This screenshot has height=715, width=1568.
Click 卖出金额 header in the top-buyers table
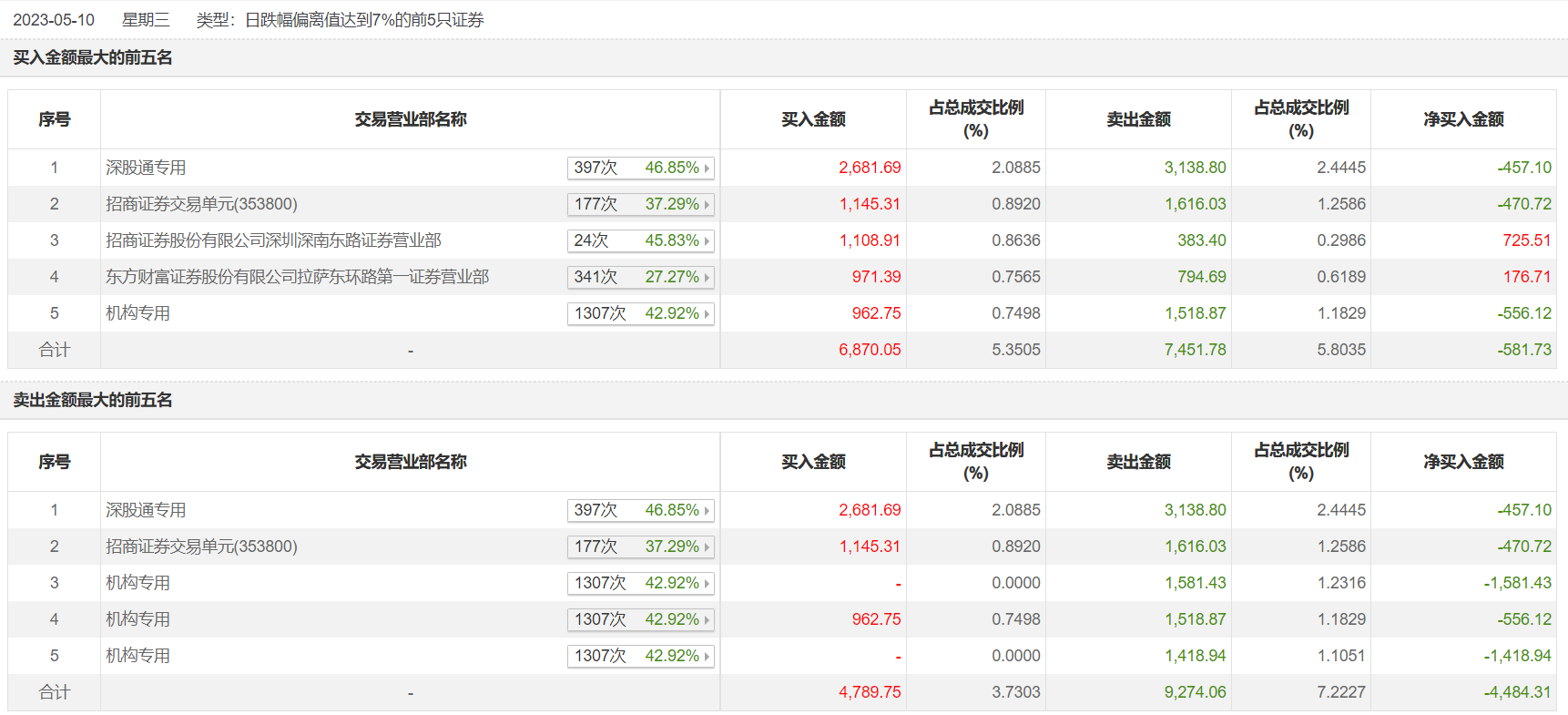tap(1138, 119)
